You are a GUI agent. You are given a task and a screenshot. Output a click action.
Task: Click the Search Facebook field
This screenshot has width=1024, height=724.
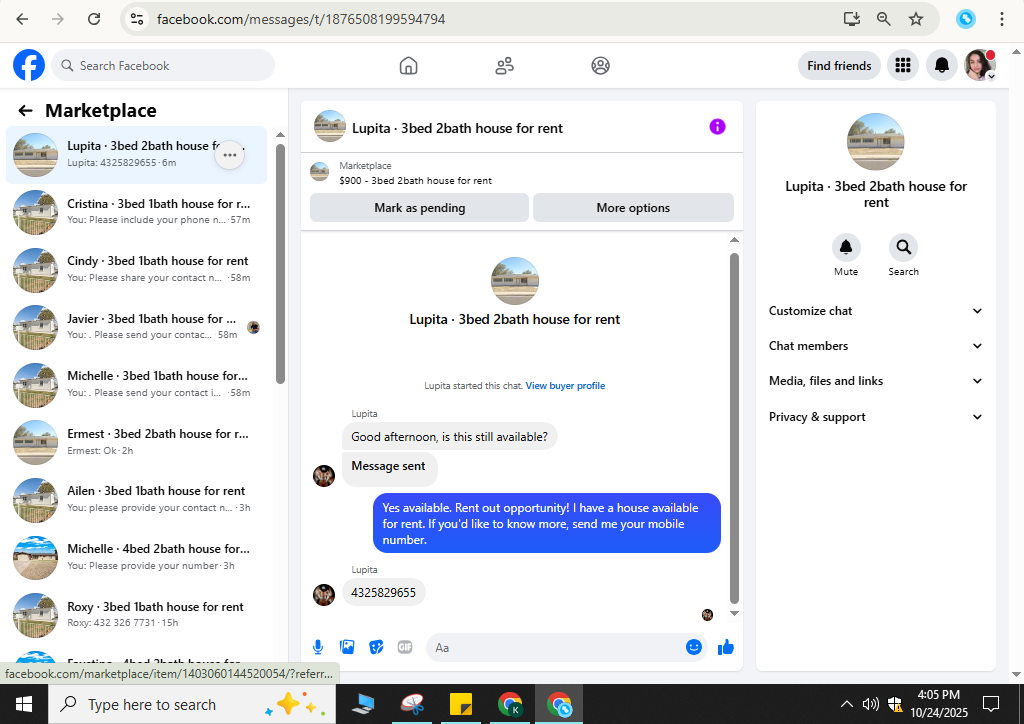point(163,65)
